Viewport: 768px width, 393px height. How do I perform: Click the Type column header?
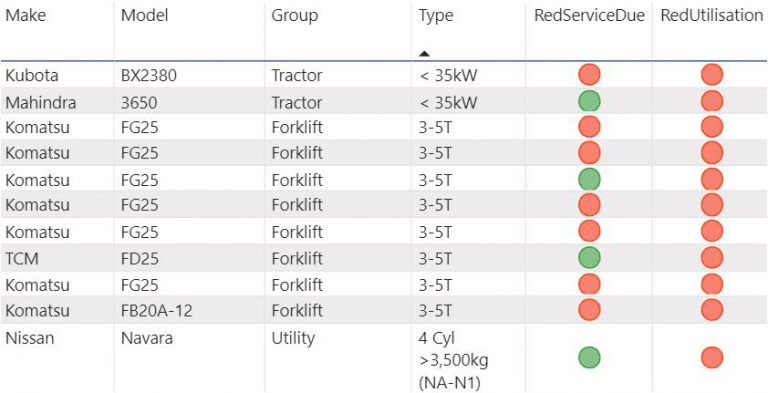436,16
